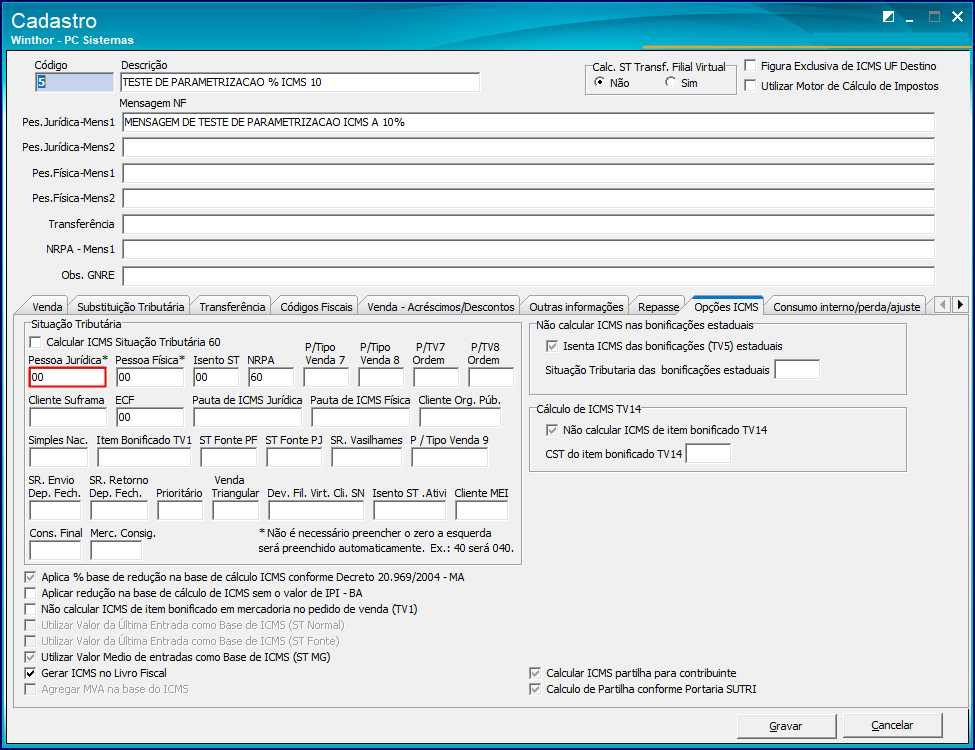Click Pes.Física-Mens1 field
The height and width of the screenshot is (750, 975).
coord(529,173)
